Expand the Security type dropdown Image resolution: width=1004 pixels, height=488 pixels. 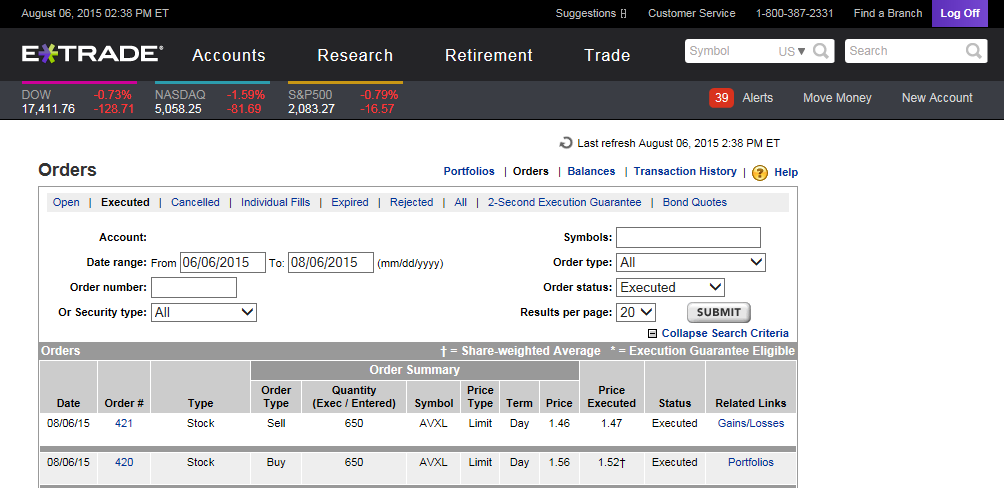(204, 312)
